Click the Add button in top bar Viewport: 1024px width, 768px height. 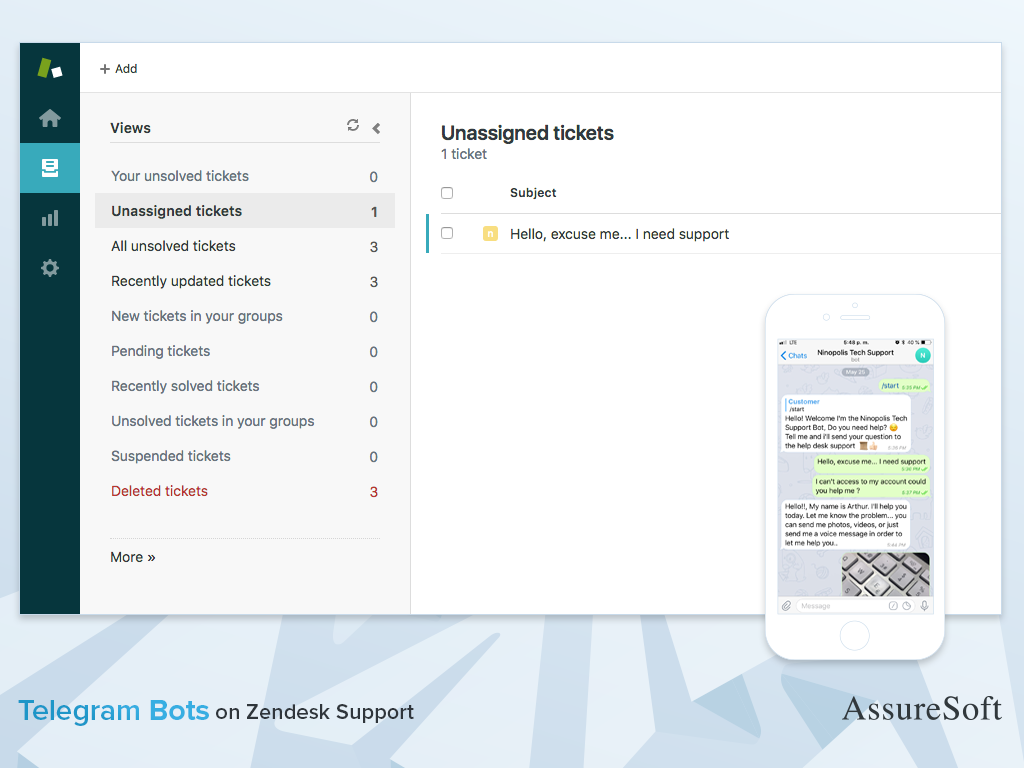[119, 69]
